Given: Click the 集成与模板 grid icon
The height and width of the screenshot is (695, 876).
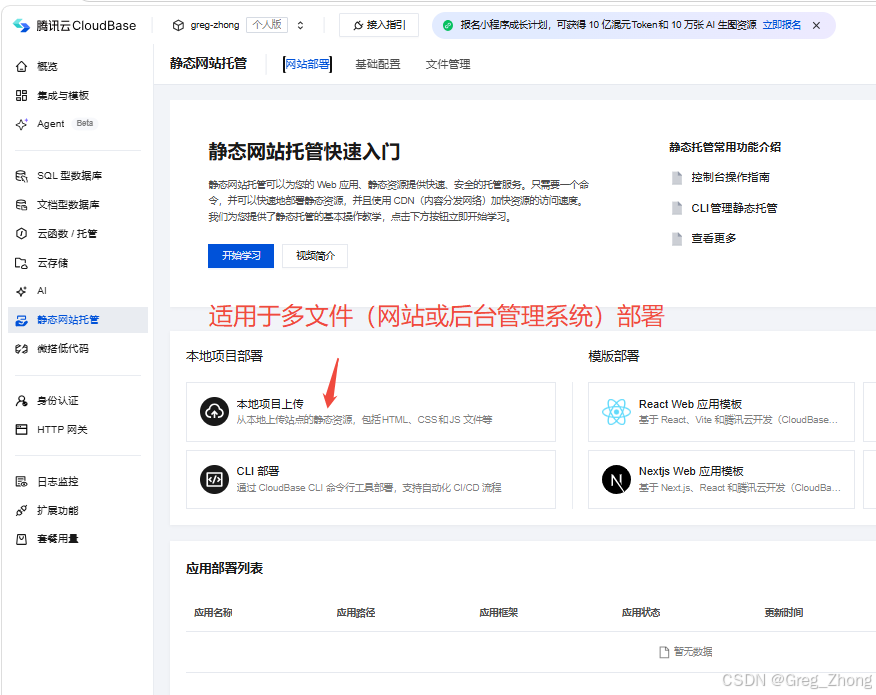Looking at the screenshot, I should coord(21,96).
